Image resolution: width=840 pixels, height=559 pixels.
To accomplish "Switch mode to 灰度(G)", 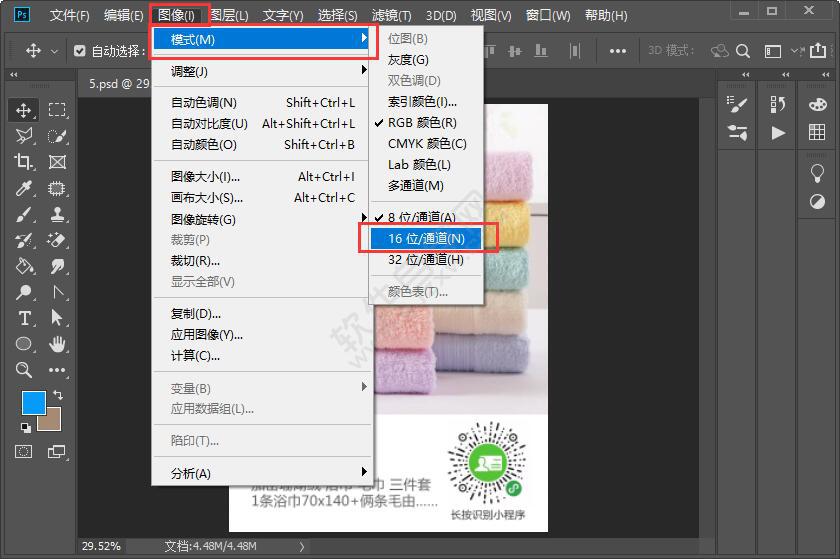I will pyautogui.click(x=408, y=59).
